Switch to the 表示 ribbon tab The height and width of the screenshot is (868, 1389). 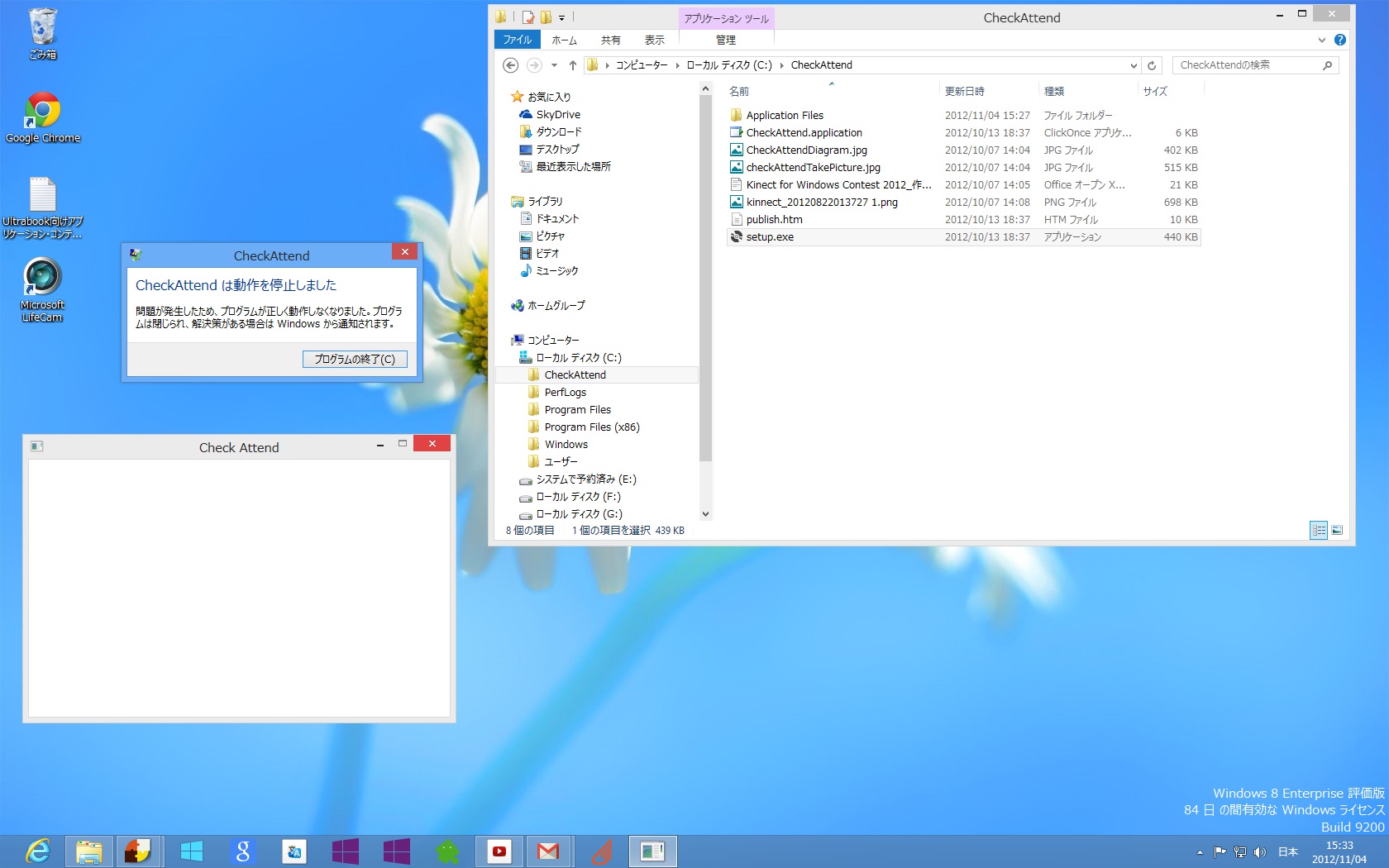[654, 40]
